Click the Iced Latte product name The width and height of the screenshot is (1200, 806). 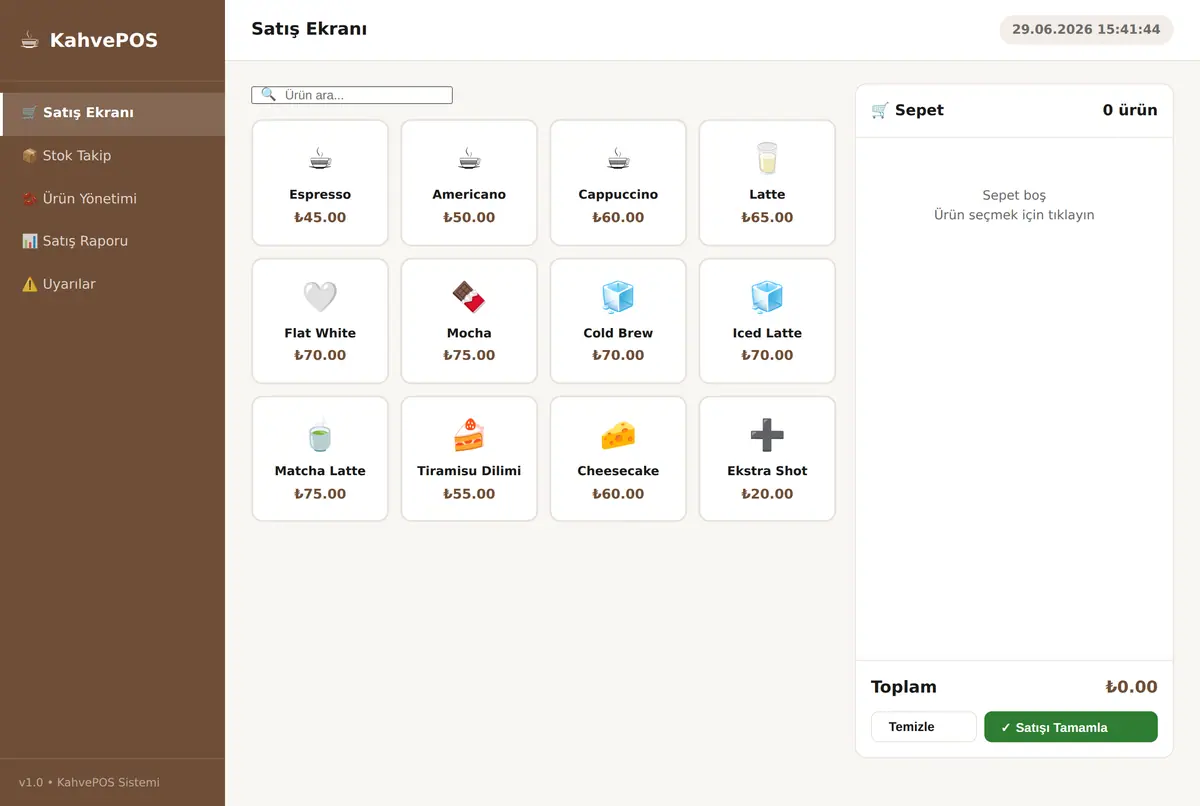[767, 333]
